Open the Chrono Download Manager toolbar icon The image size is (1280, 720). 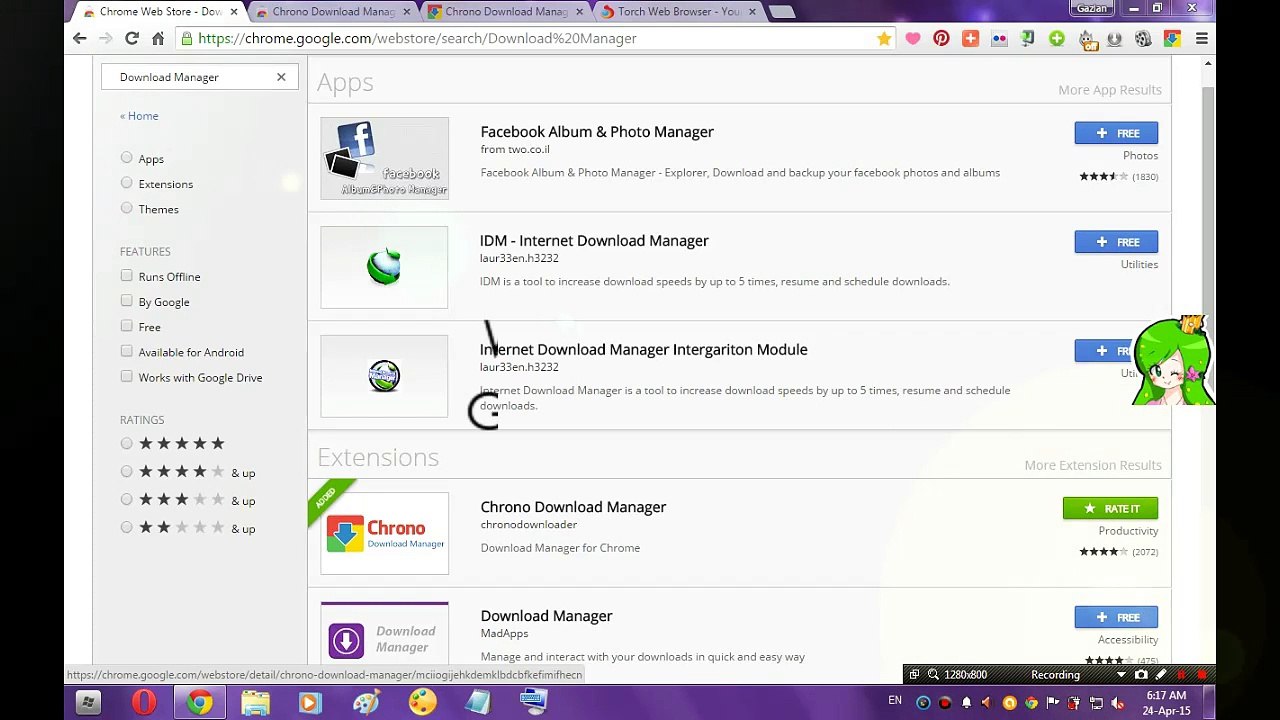[x=1172, y=38]
